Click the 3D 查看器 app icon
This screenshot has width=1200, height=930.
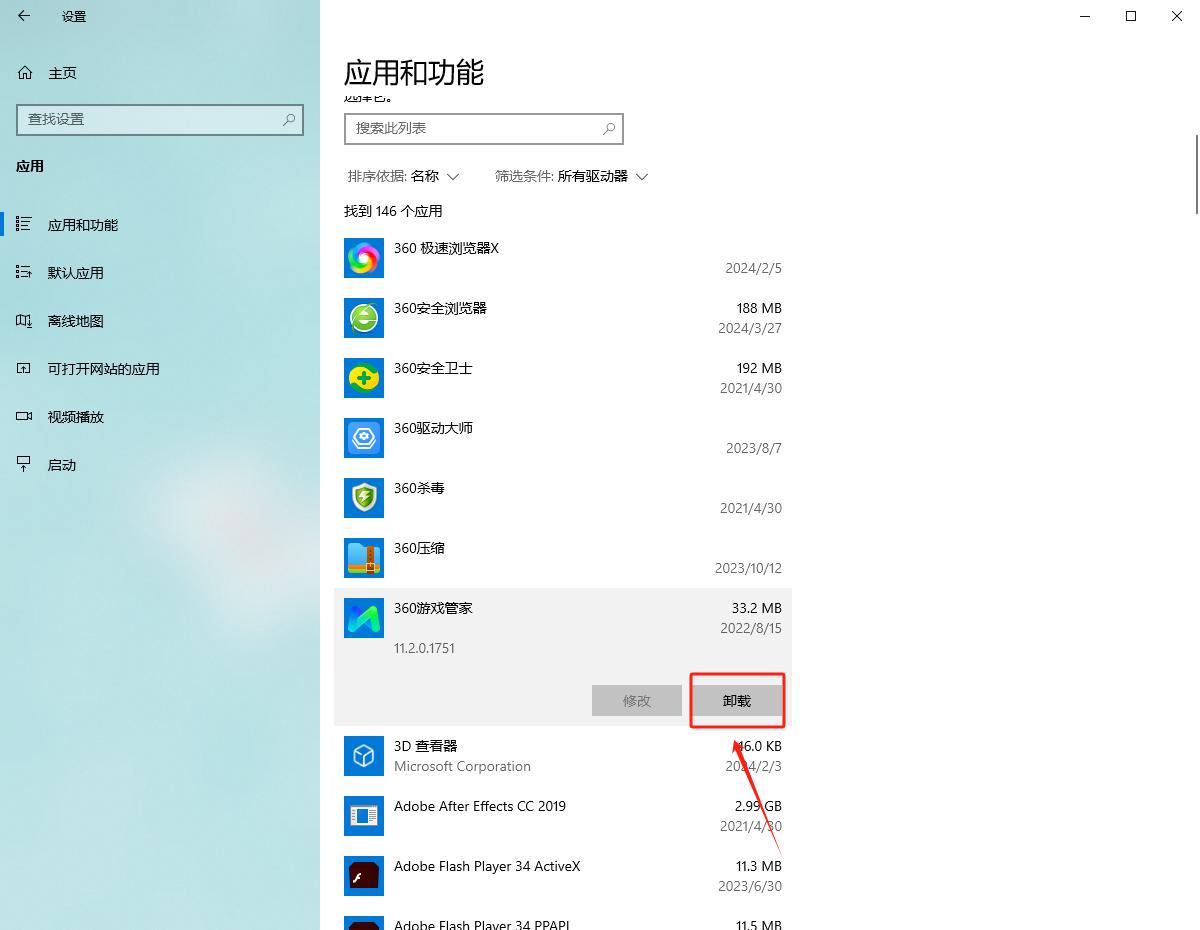[363, 756]
